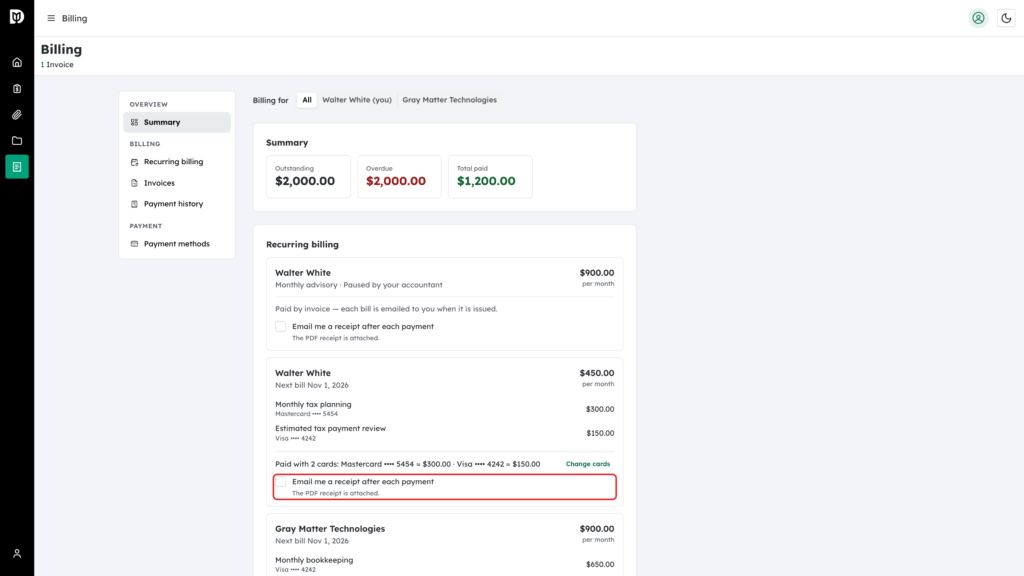Viewport: 1024px width, 576px height.
Task: Click the 'Monthly bookkeeping' line item
Action: pyautogui.click(x=314, y=560)
